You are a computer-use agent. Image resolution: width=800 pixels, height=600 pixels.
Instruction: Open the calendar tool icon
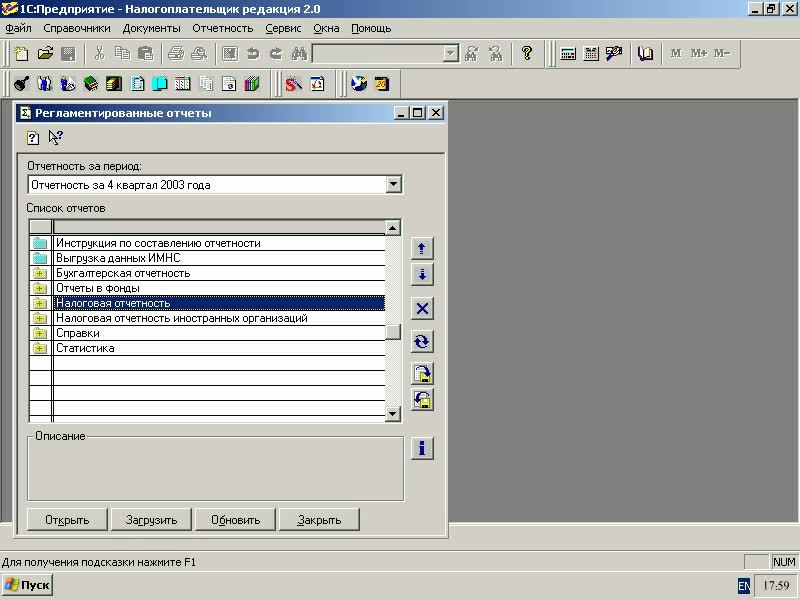(590, 54)
